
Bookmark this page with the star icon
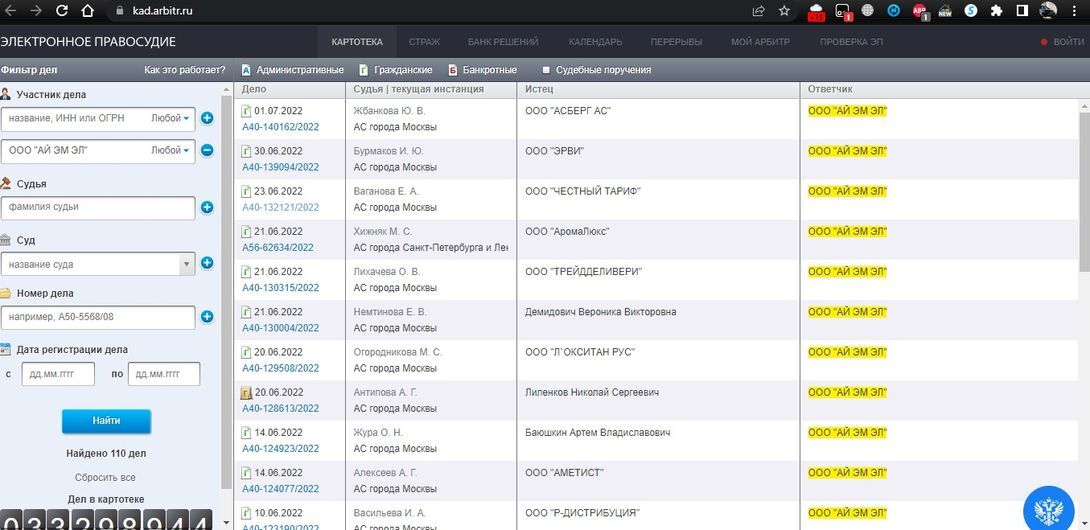pyautogui.click(x=785, y=11)
